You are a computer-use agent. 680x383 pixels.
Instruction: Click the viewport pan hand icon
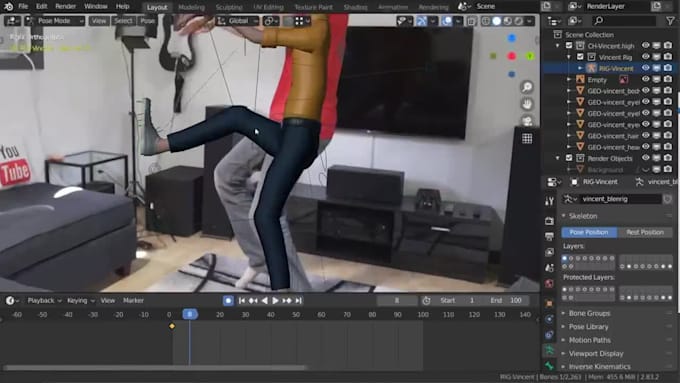pos(527,104)
